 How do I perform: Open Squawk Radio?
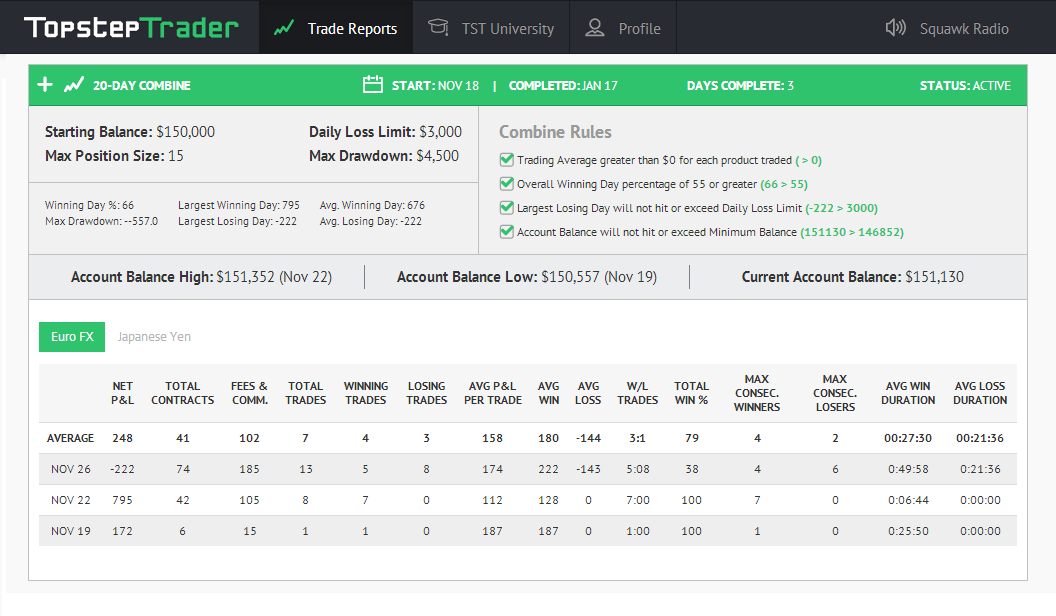[947, 28]
